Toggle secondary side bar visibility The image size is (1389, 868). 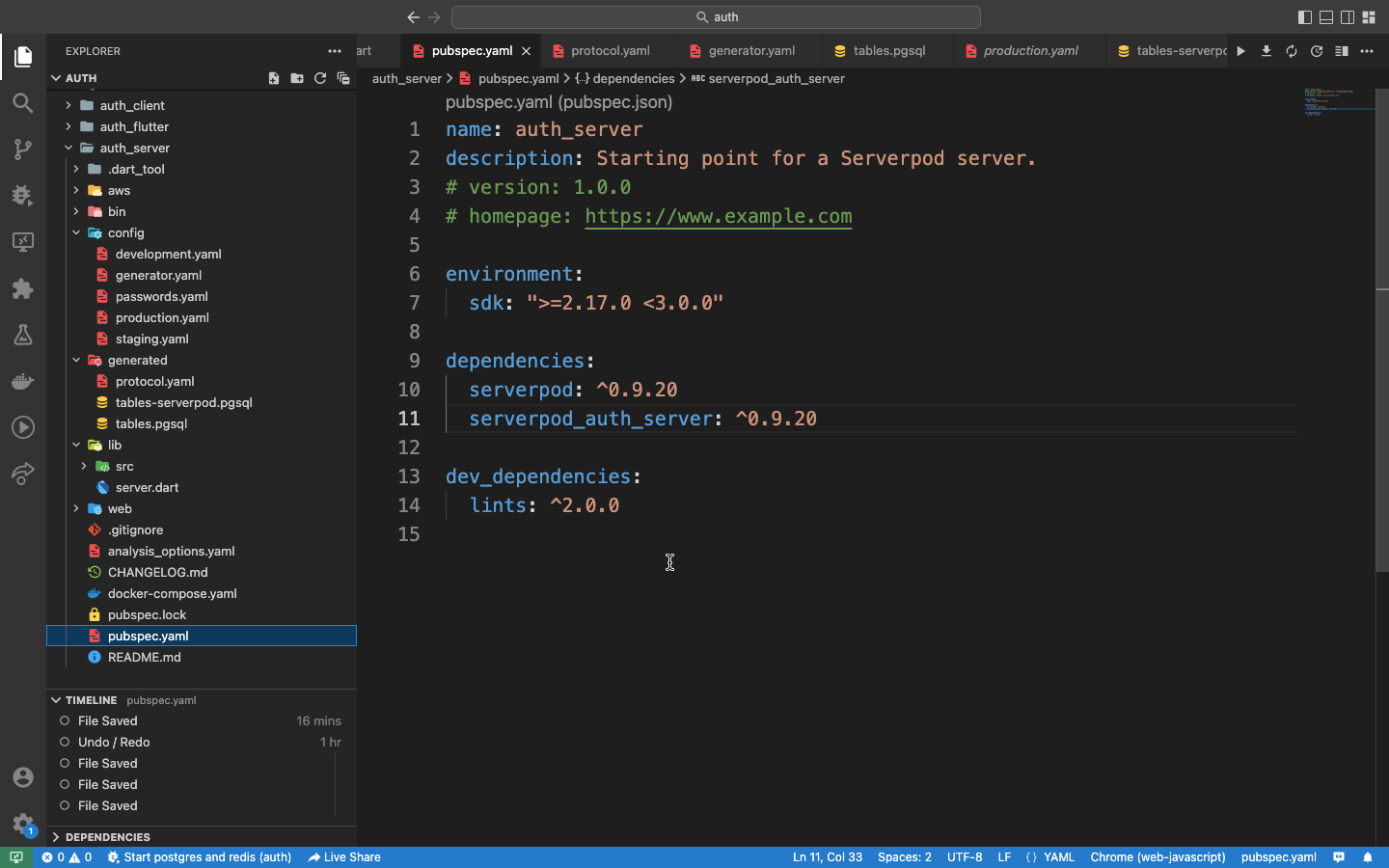1348,17
